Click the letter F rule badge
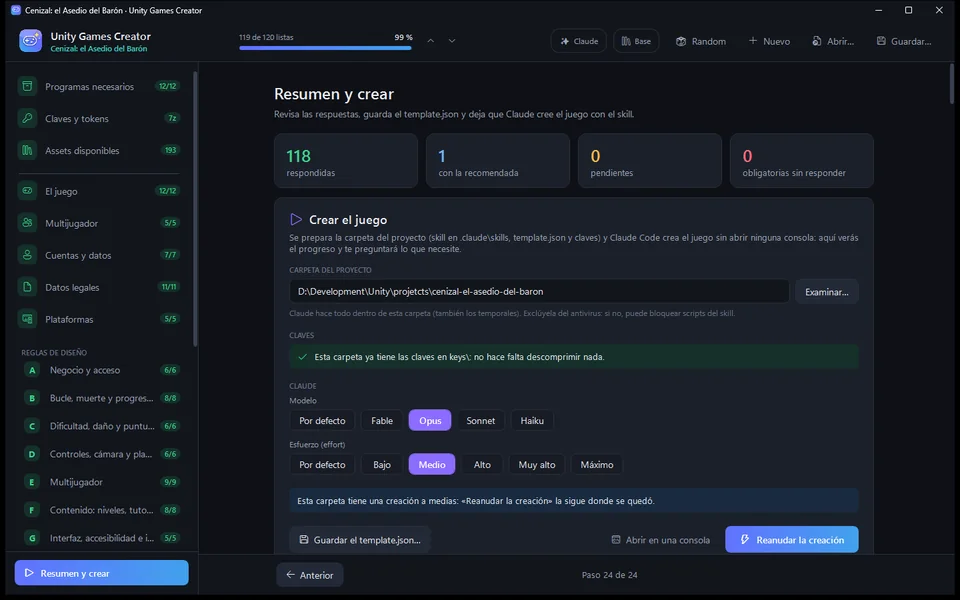 (x=32, y=510)
